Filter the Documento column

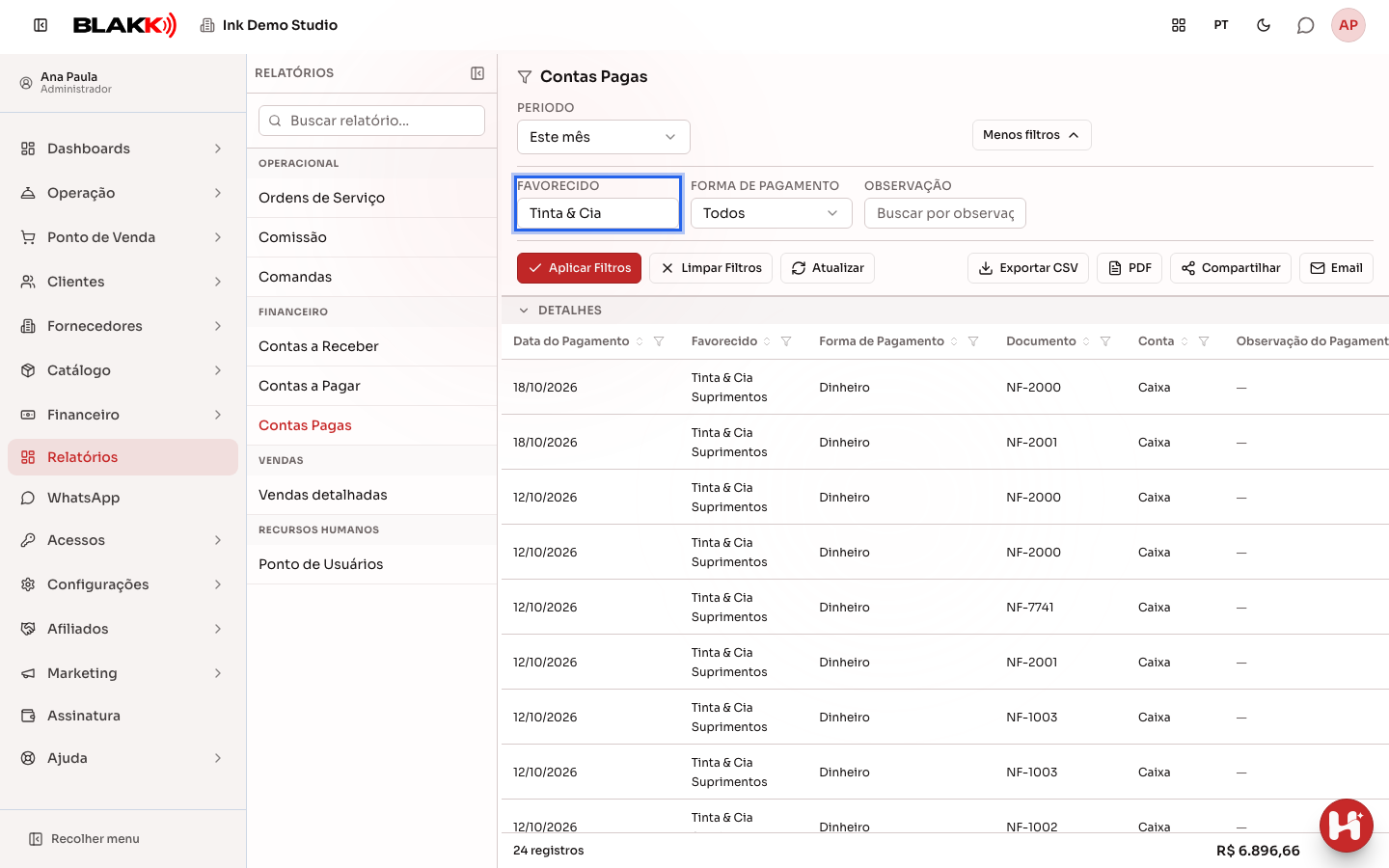(1105, 341)
